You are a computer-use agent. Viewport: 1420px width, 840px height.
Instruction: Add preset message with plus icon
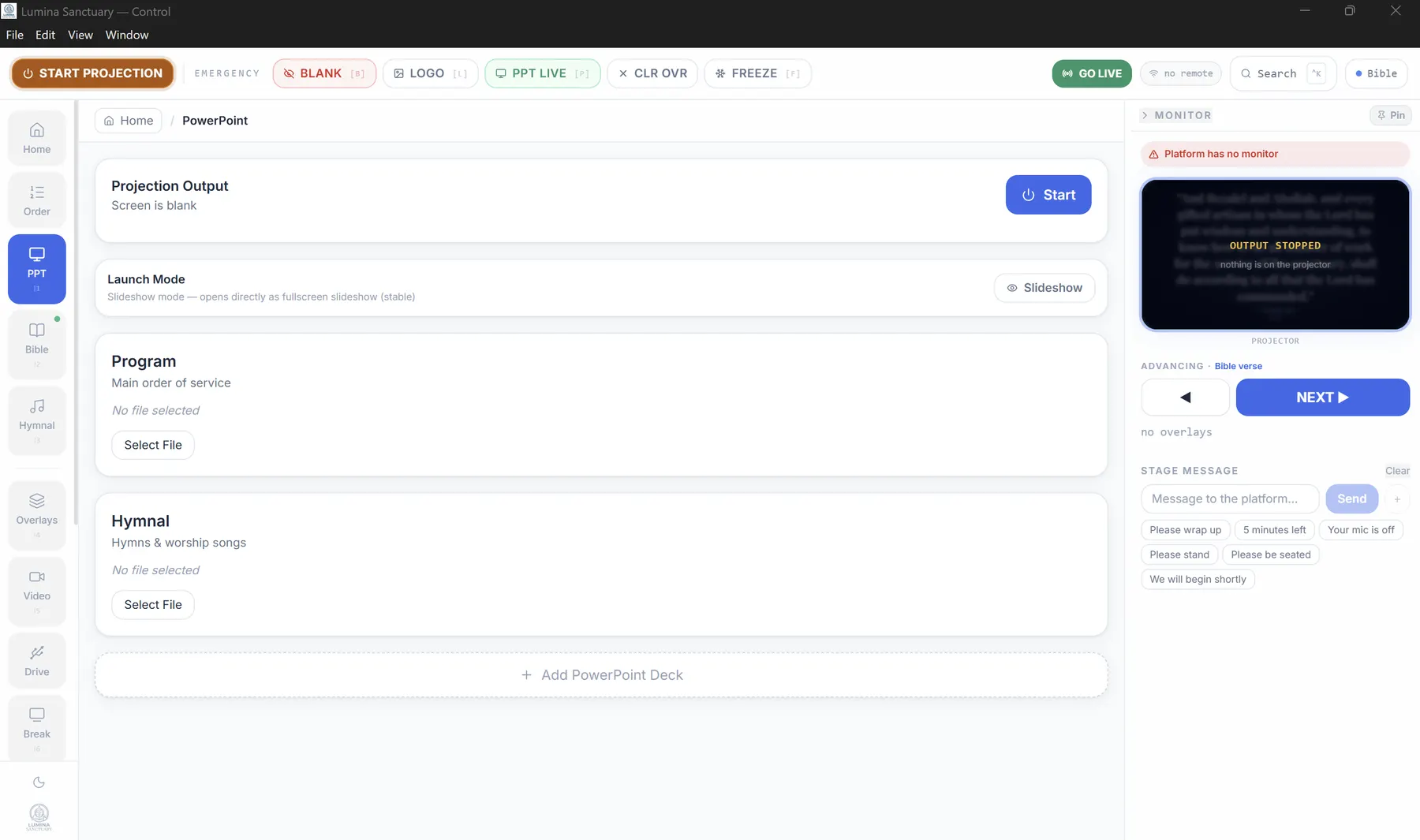1397,499
